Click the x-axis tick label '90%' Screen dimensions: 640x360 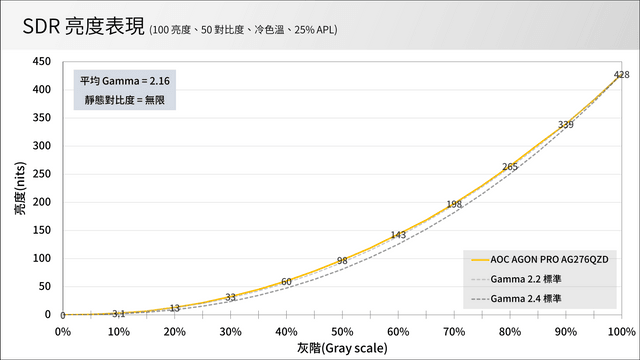[x=566, y=332]
